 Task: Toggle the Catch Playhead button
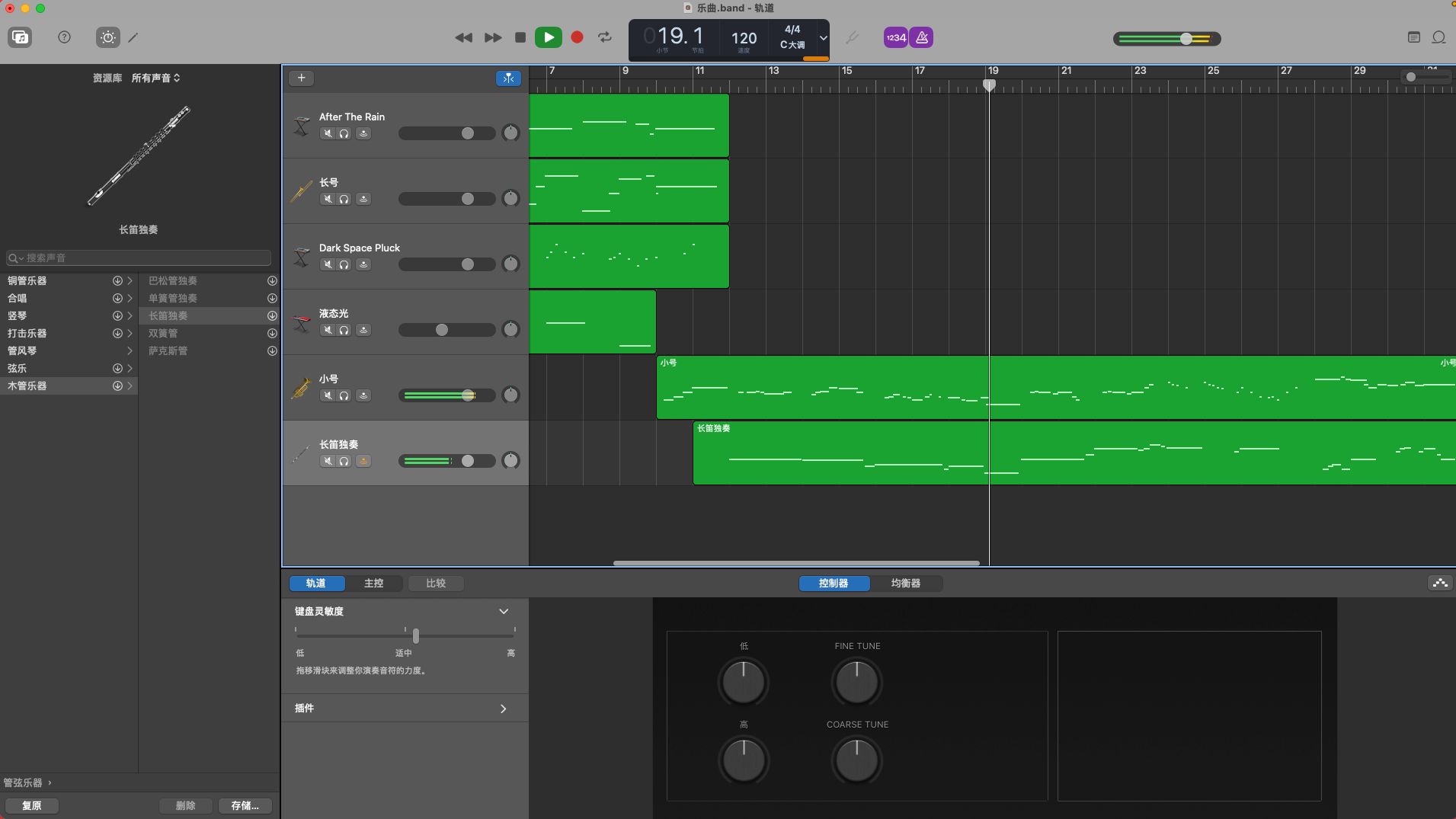click(508, 78)
